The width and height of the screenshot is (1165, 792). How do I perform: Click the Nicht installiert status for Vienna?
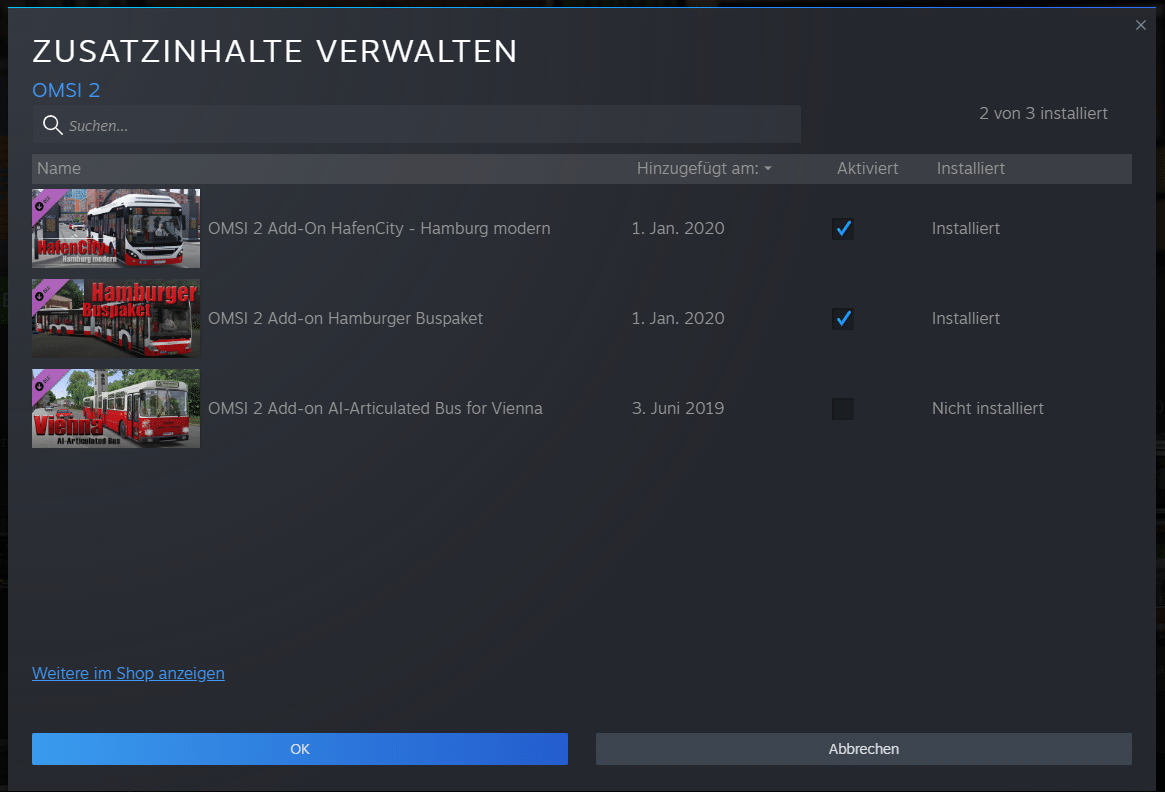987,409
